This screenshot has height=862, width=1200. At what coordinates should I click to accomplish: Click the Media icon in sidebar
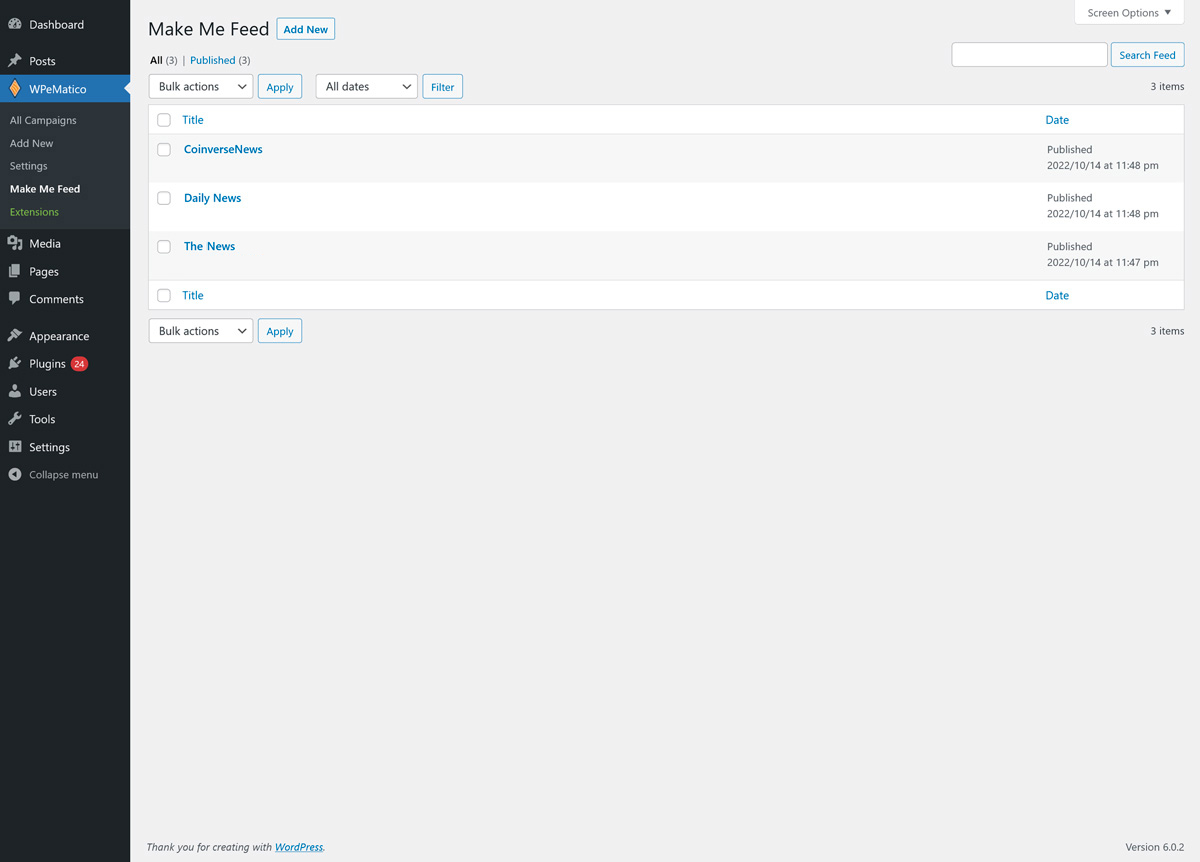15,243
